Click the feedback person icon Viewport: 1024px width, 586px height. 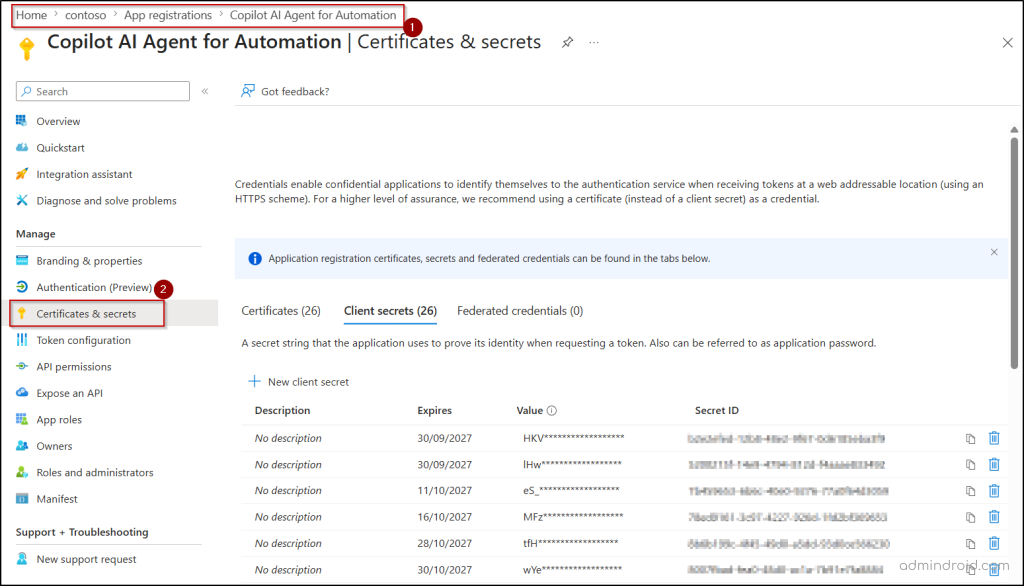pyautogui.click(x=248, y=91)
